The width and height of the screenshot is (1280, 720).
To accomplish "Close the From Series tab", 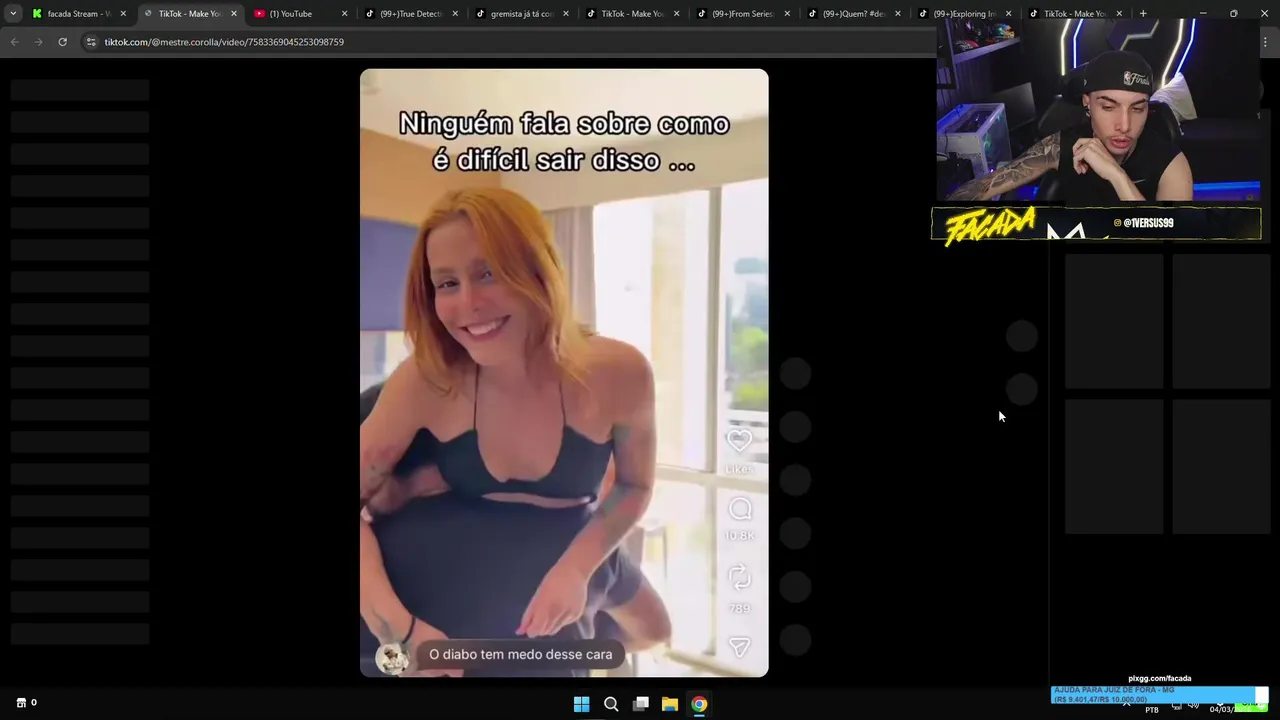I will pos(787,14).
